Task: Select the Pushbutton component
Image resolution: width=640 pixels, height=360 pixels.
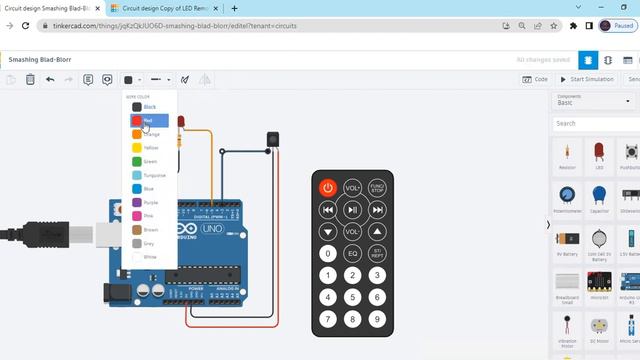Action: click(x=630, y=157)
